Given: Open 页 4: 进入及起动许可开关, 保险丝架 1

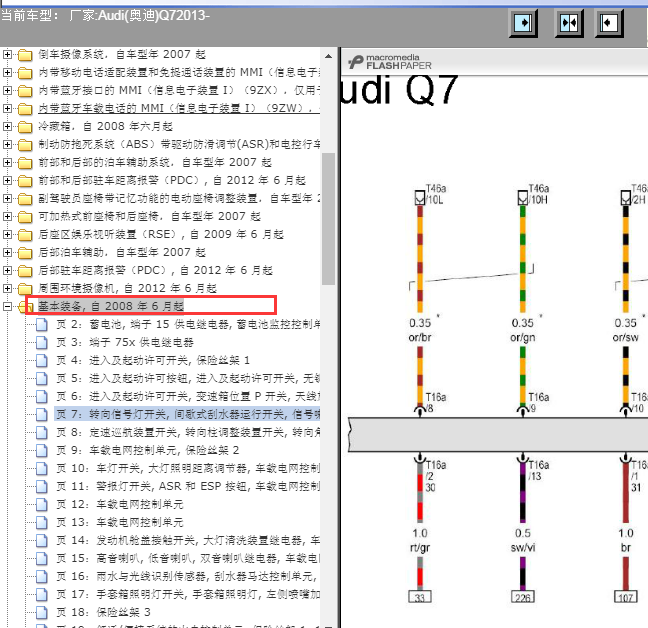Looking at the screenshot, I should [153, 360].
